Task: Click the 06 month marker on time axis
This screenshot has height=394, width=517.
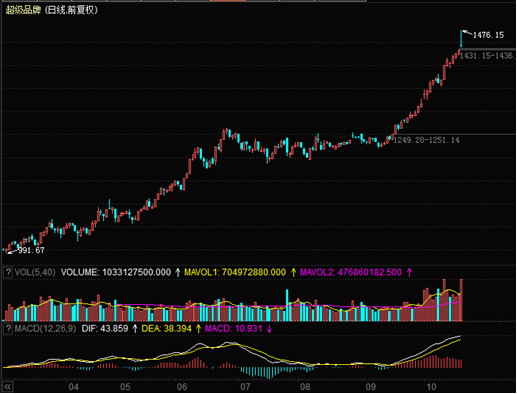Action: 182,387
